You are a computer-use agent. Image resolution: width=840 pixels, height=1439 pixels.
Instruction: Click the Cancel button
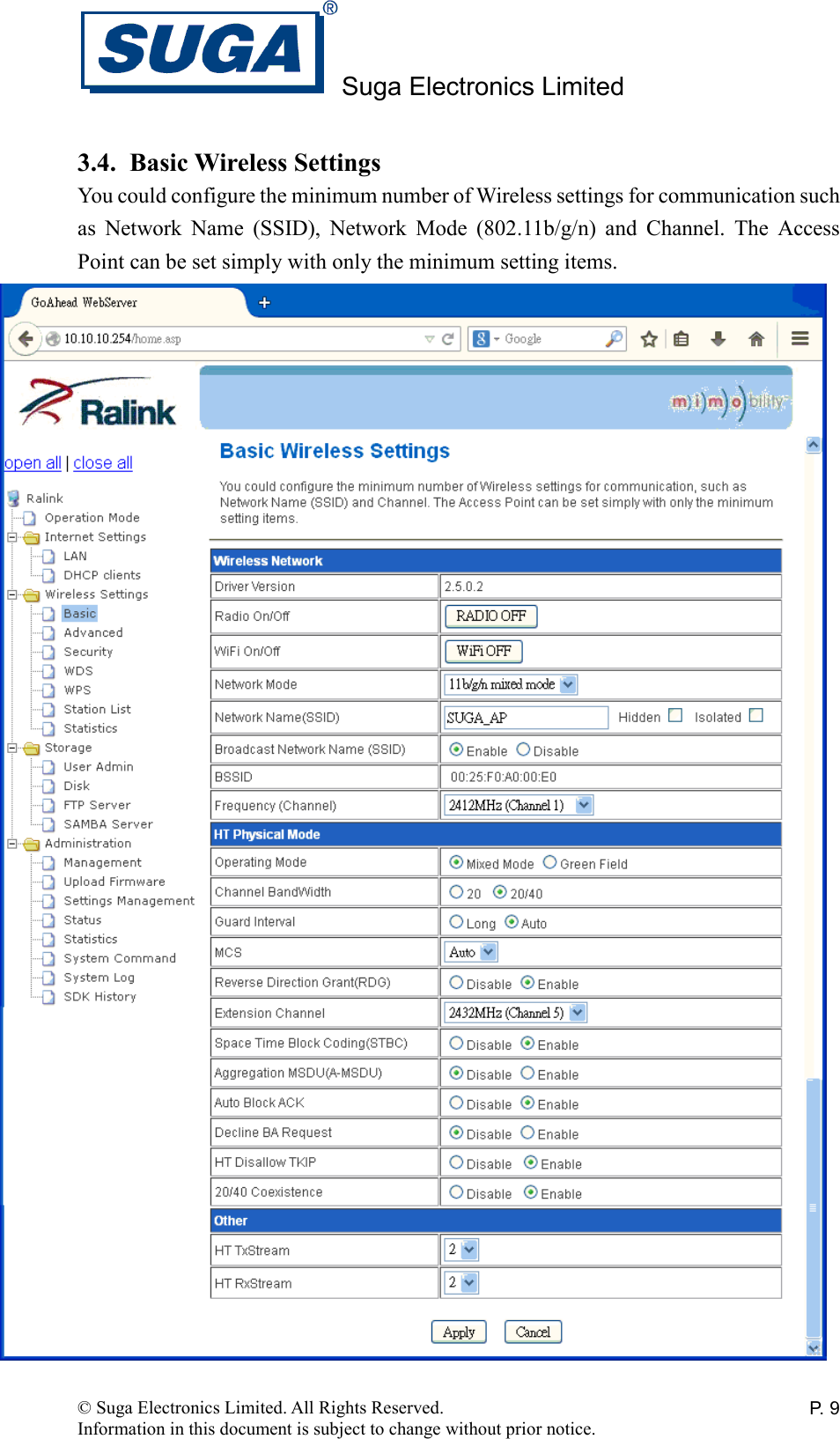(x=533, y=1332)
